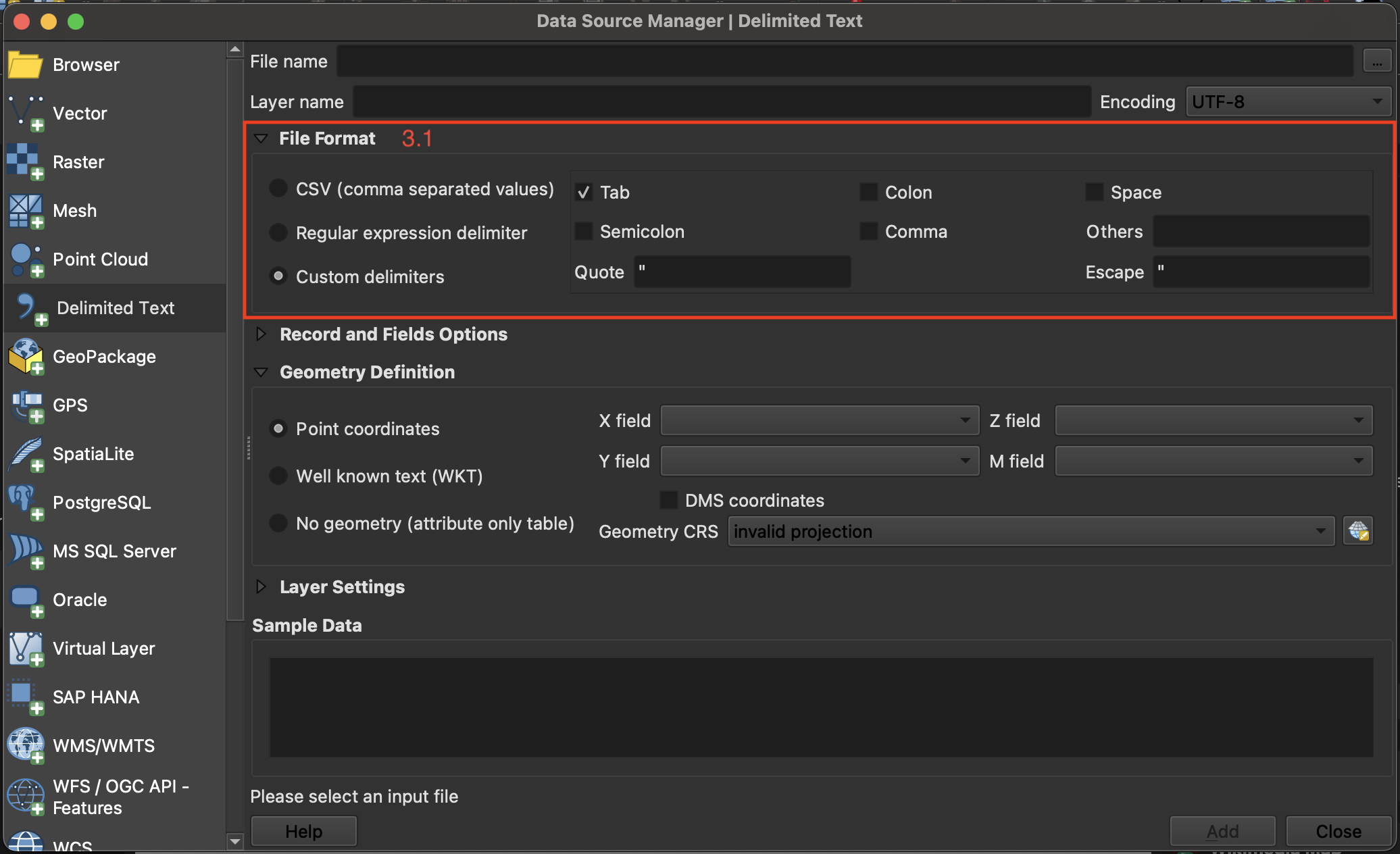Select the CSV comma separated values option
This screenshot has width=1400, height=854.
tap(278, 189)
